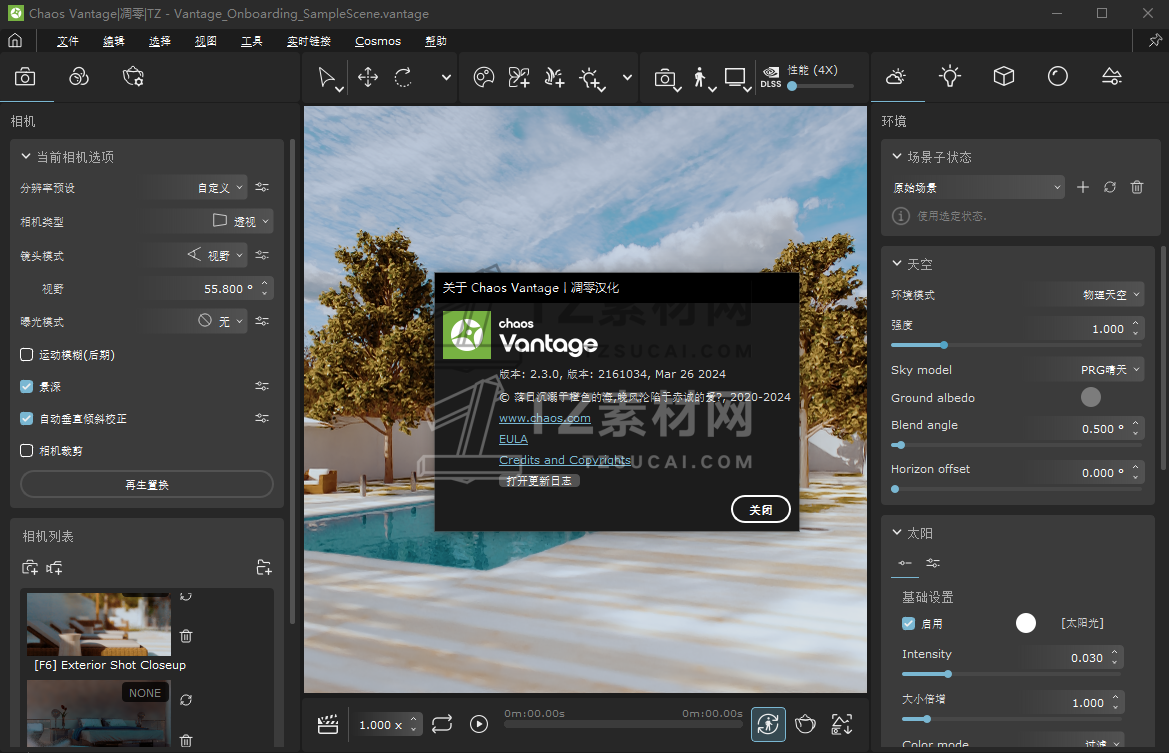The image size is (1169, 753).
Task: Click the move transform tool
Action: (x=367, y=78)
